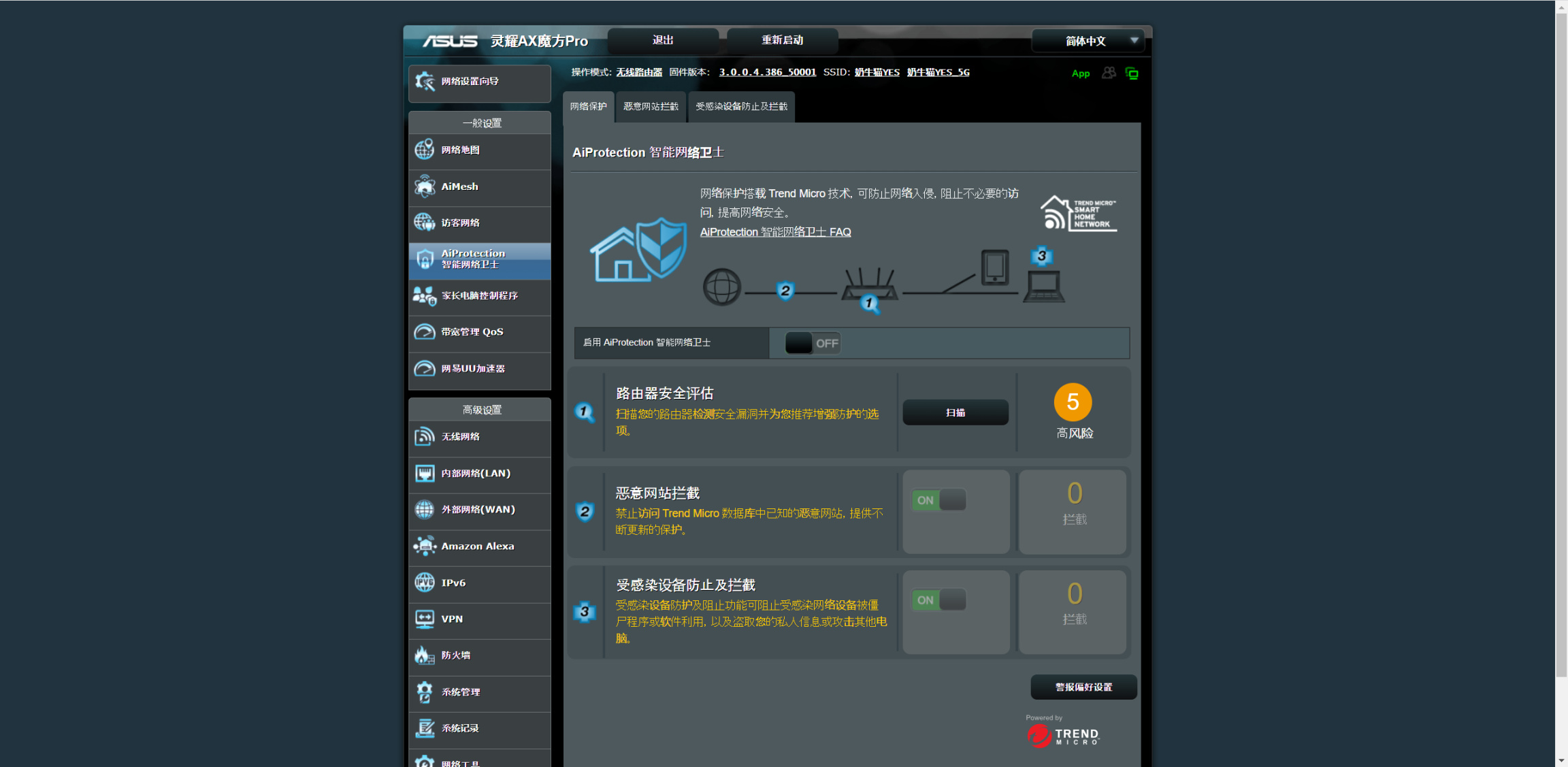Click the page vertical scrollbar

click(1561, 340)
